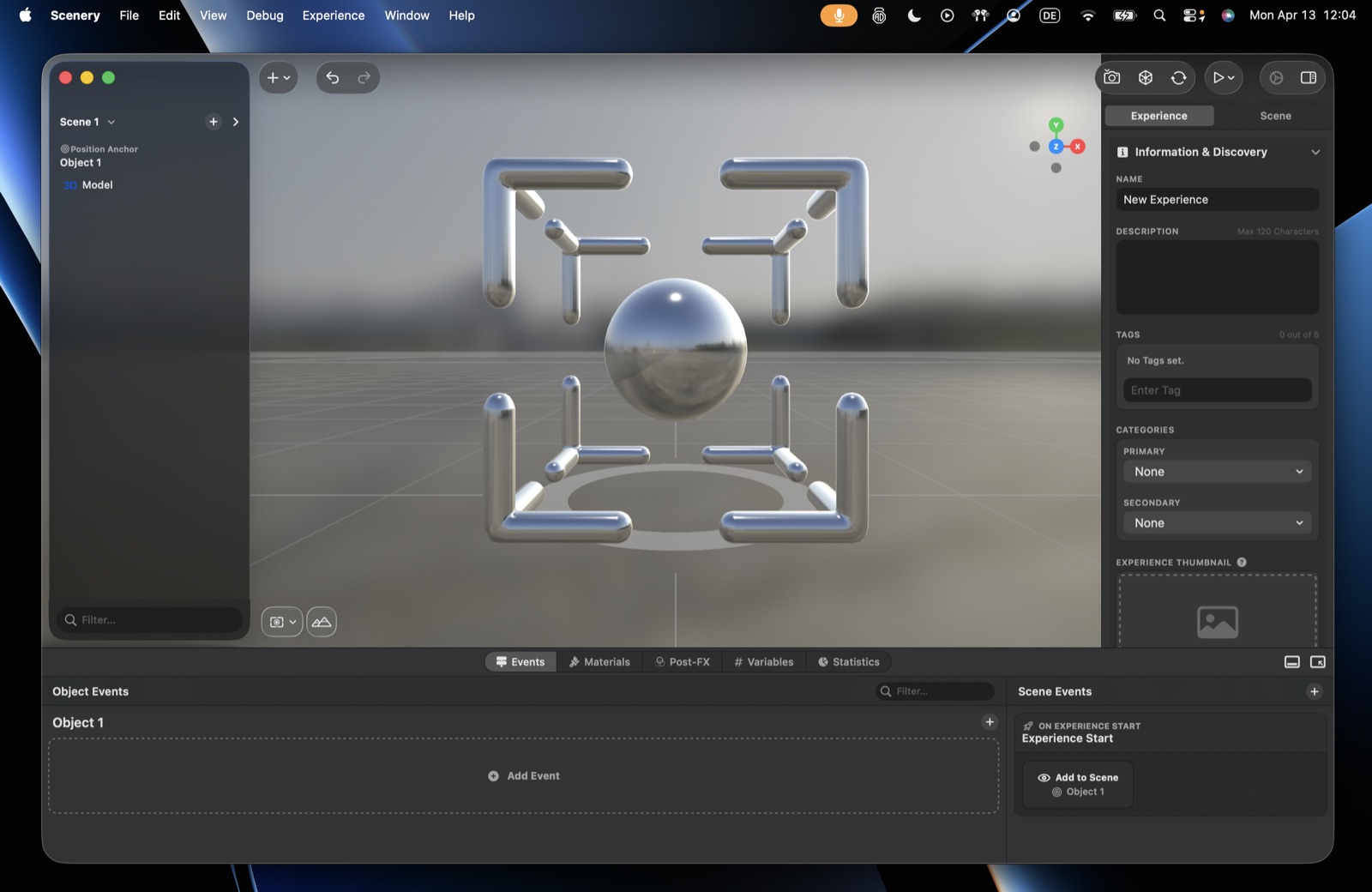
Task: Click the blue Z axis gizmo handle
Action: pyautogui.click(x=1056, y=147)
